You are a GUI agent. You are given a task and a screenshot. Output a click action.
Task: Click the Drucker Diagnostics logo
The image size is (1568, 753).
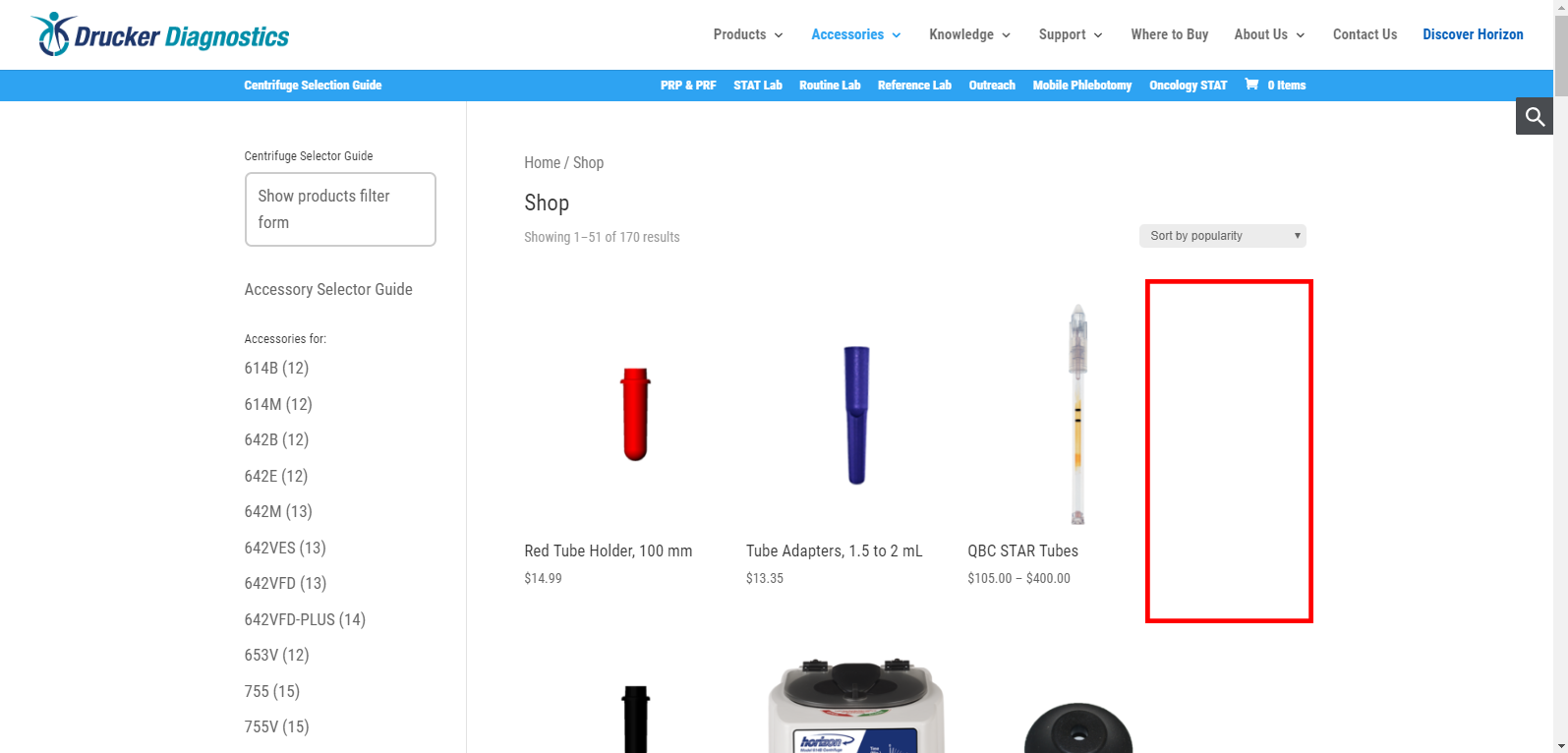160,34
